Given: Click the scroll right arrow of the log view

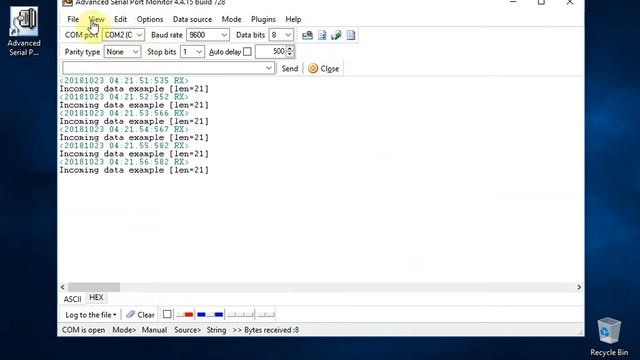Looking at the screenshot, I should (x=579, y=287).
